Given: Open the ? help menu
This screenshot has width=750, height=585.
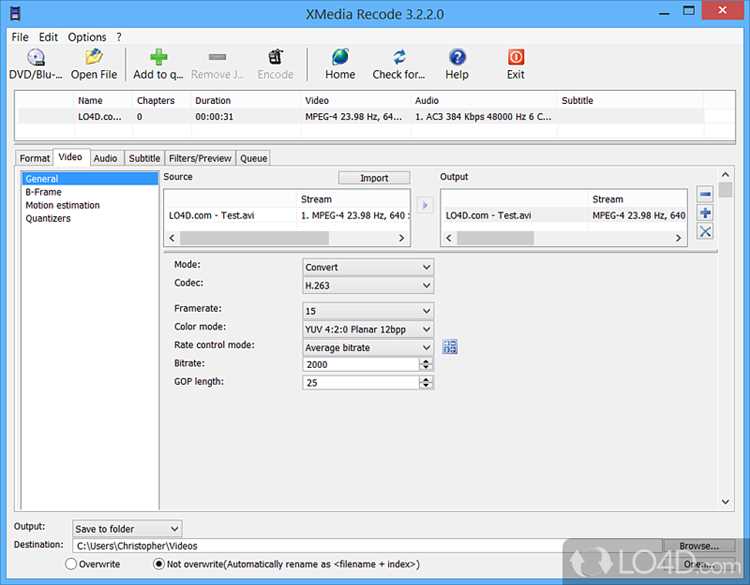Looking at the screenshot, I should pyautogui.click(x=119, y=37).
